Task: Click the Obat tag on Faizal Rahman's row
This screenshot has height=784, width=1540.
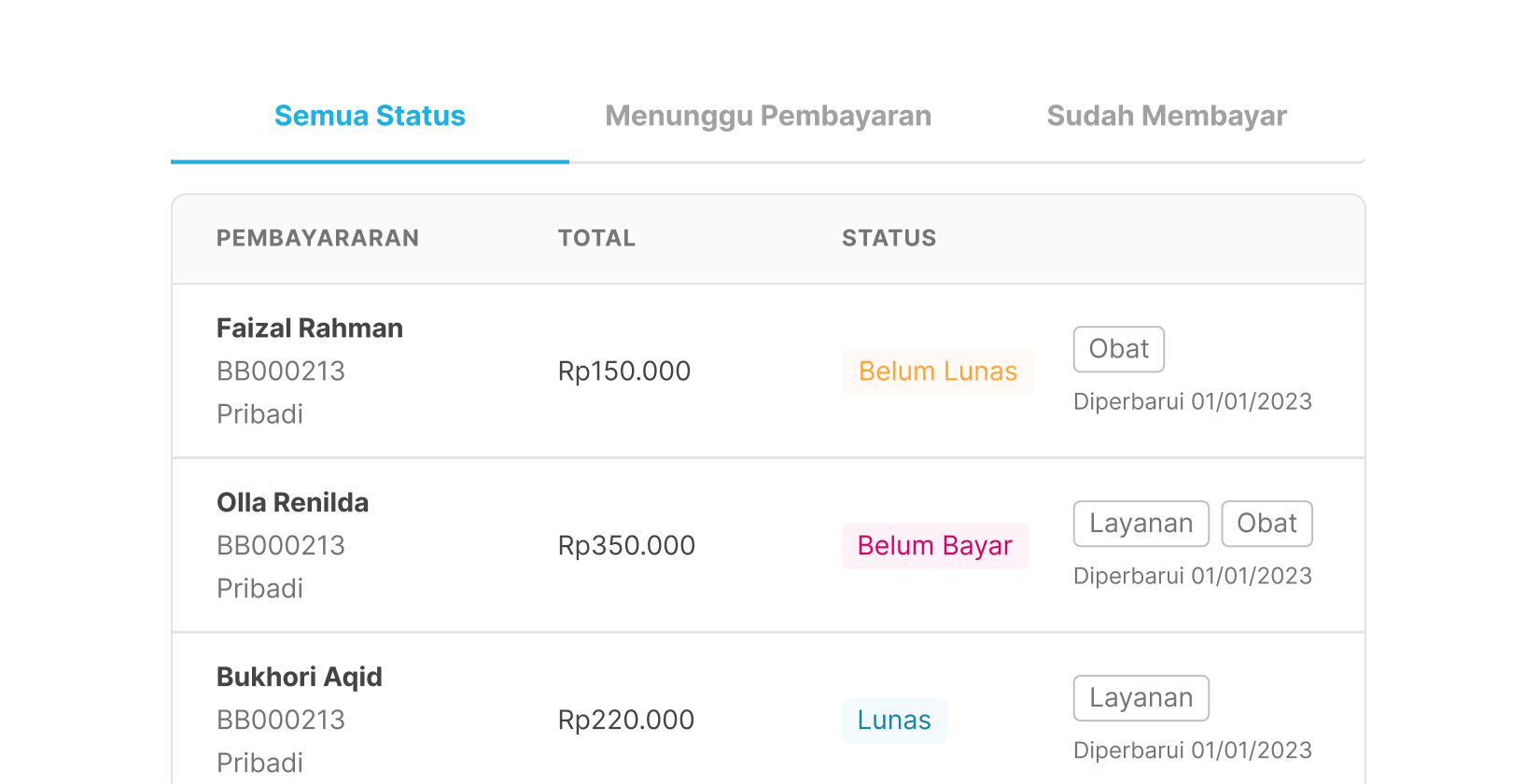Action: tap(1118, 349)
